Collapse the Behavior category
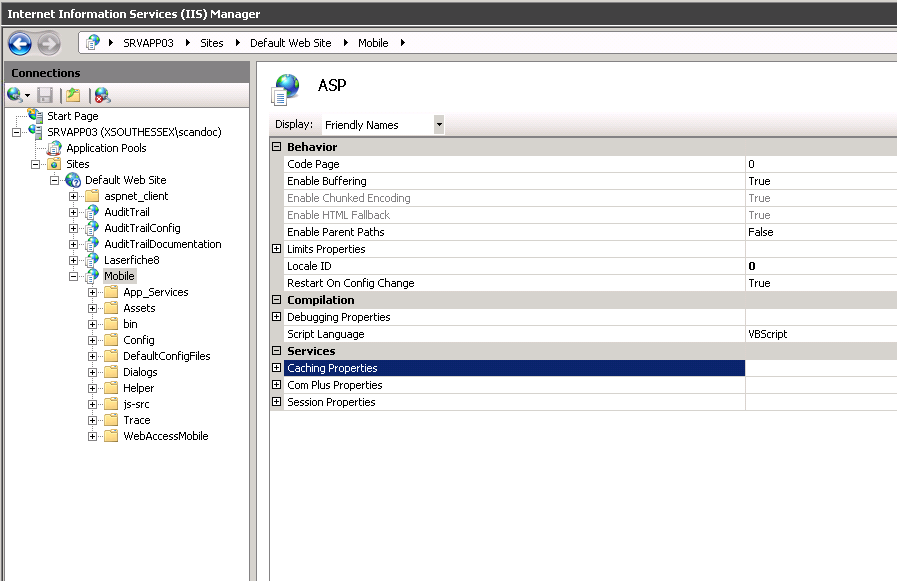The image size is (897, 581). [x=277, y=147]
